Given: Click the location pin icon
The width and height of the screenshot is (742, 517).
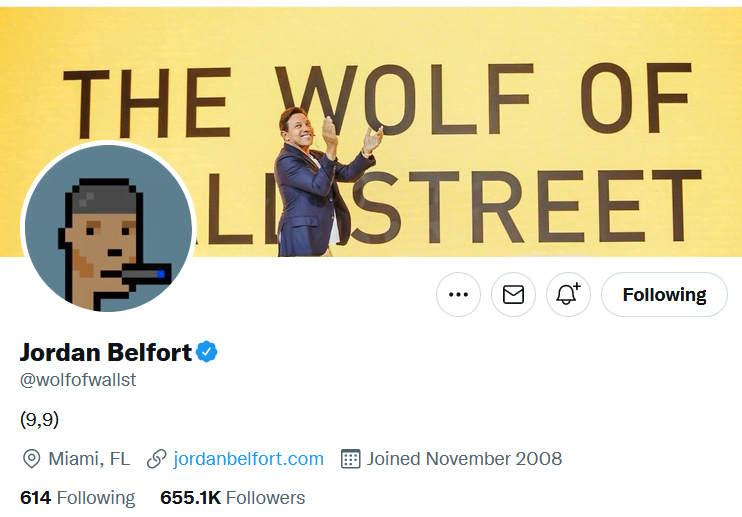Looking at the screenshot, I should click(x=32, y=459).
